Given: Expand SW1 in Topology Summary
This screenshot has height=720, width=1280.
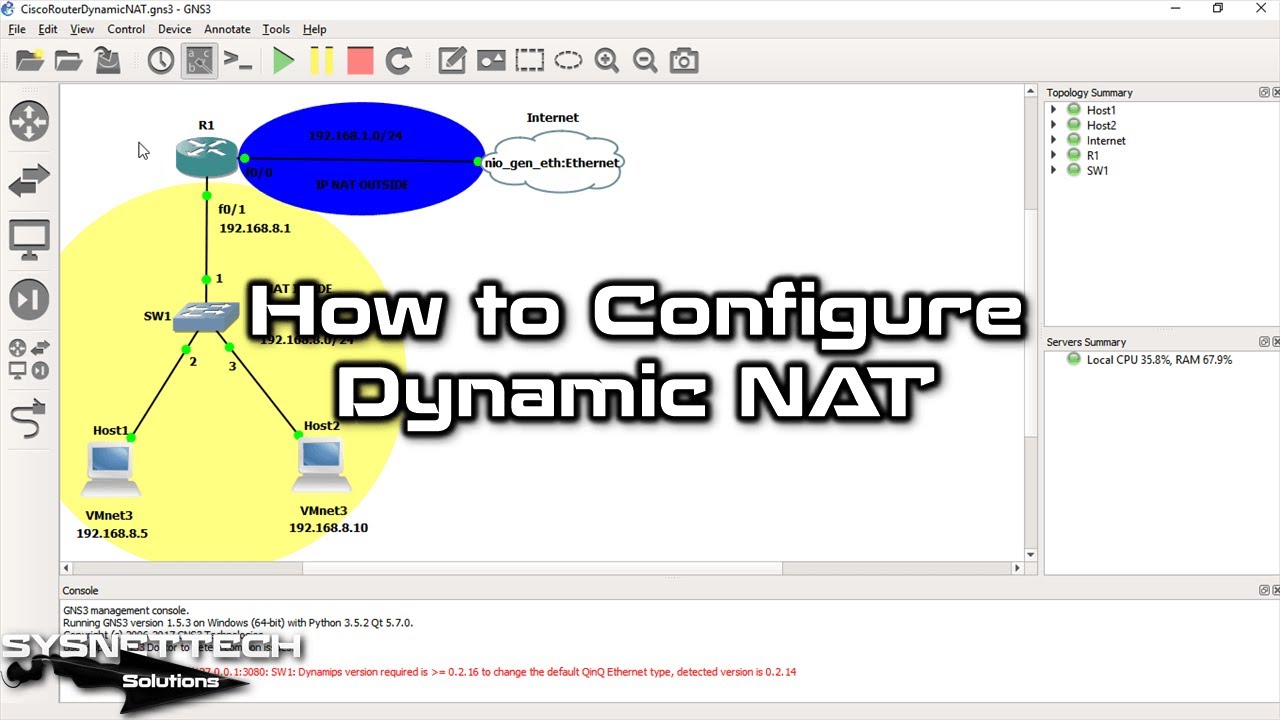Looking at the screenshot, I should point(1054,170).
